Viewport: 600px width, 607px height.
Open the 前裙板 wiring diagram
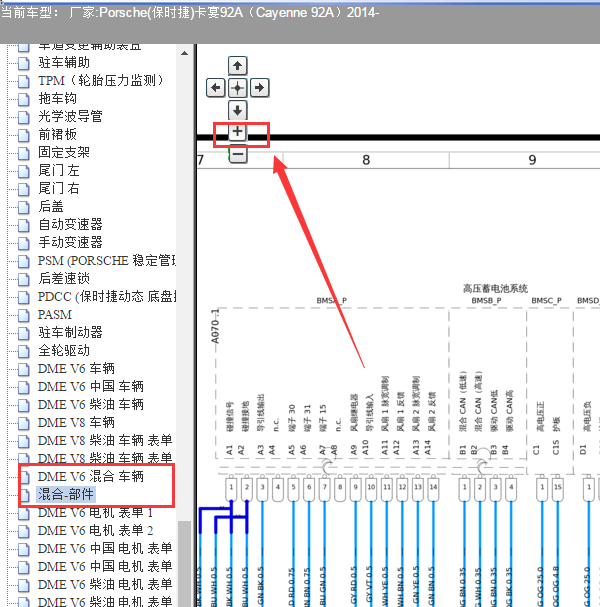(57, 135)
